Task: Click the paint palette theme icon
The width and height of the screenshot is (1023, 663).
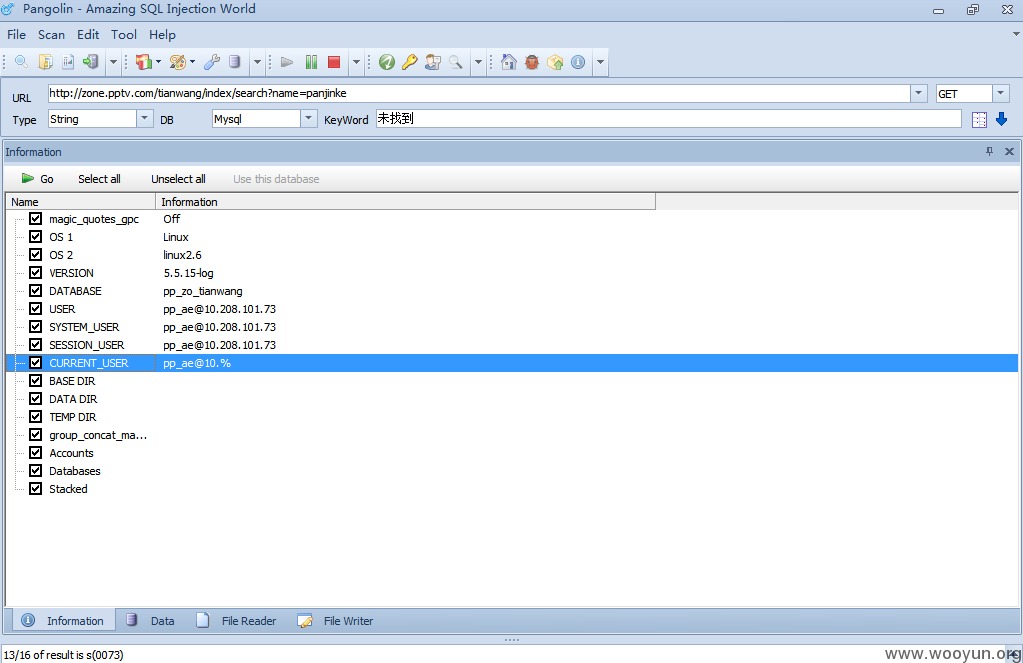Action: tap(177, 62)
